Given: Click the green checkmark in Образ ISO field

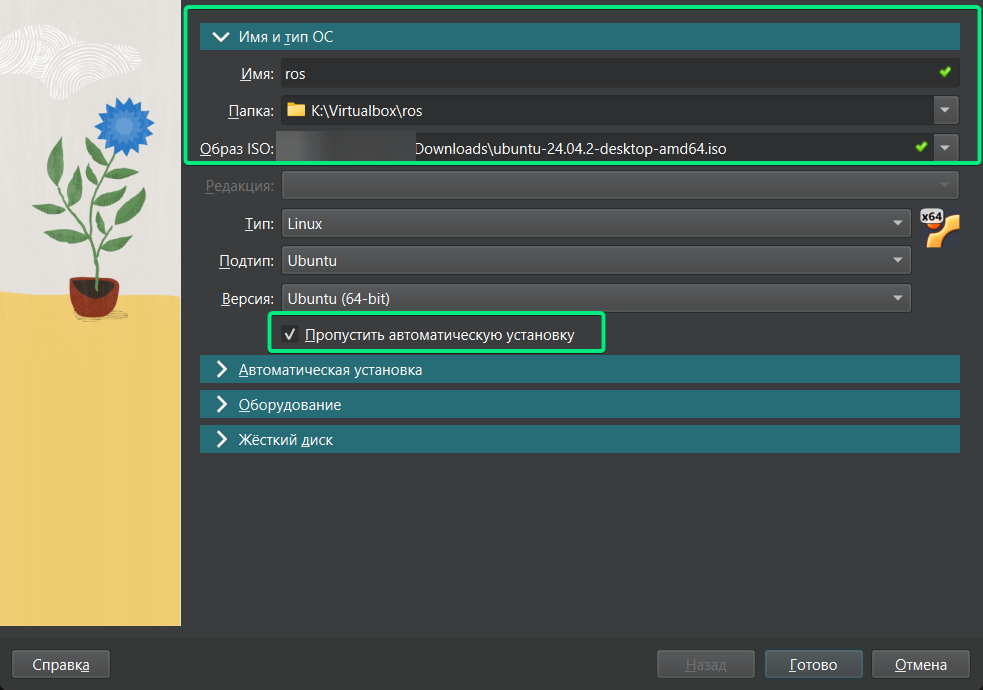Looking at the screenshot, I should 921,148.
